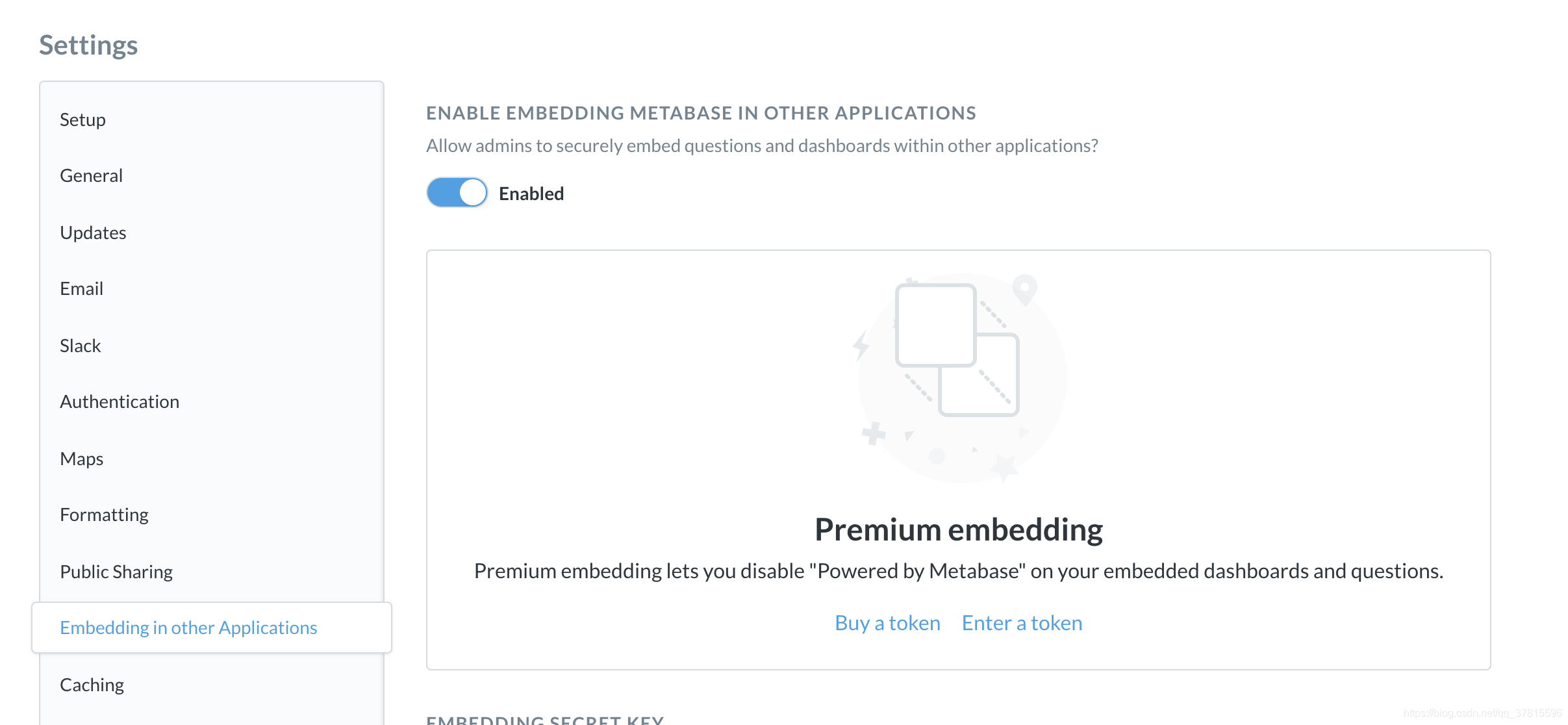The width and height of the screenshot is (1568, 725).
Task: Open the Caching settings section
Action: pos(92,684)
